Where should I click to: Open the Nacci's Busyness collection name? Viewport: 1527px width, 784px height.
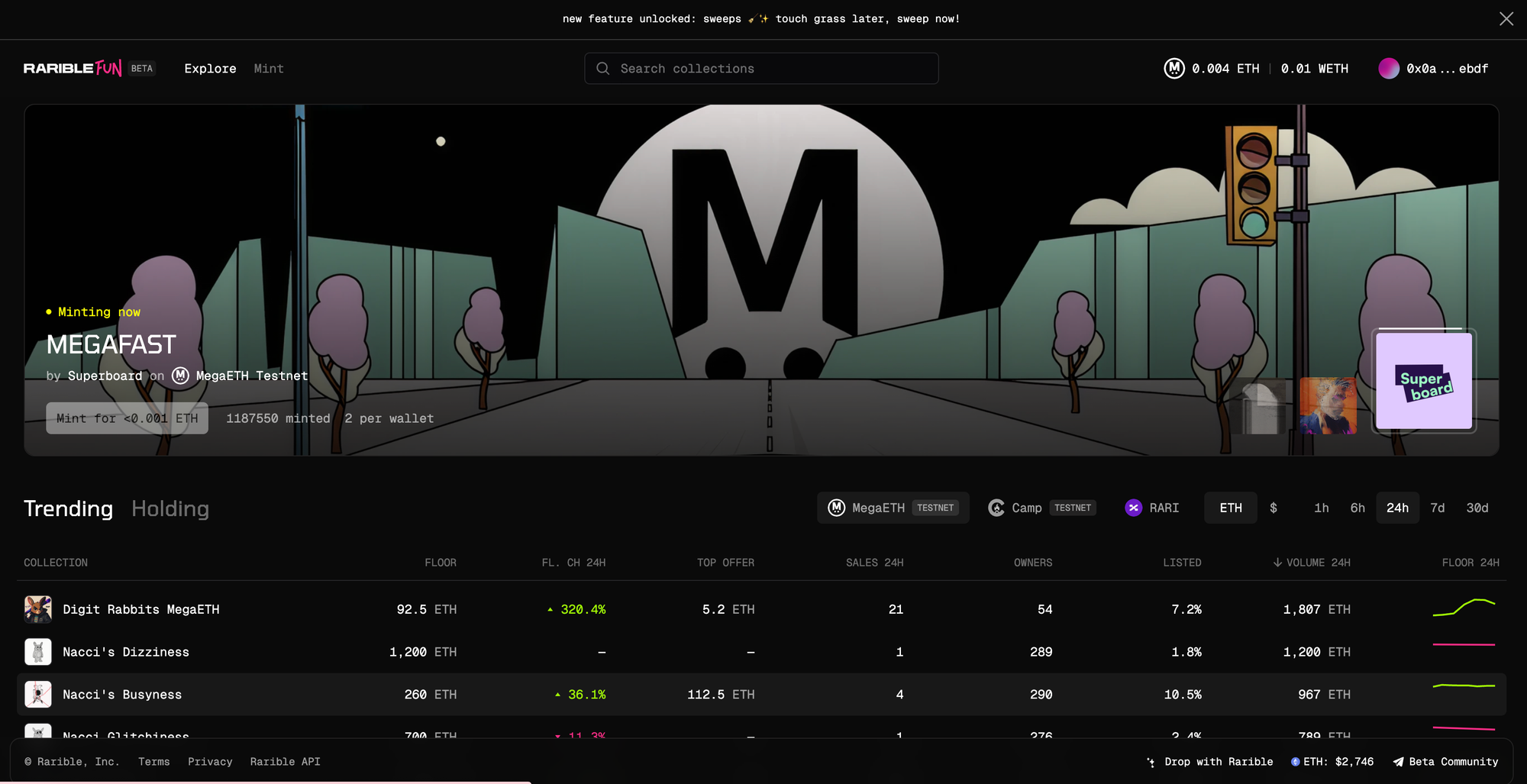point(122,695)
